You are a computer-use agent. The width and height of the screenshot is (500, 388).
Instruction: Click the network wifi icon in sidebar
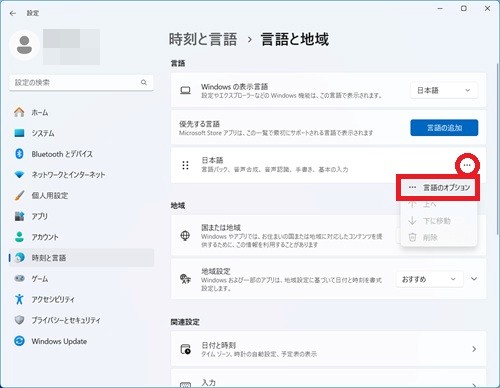tap(19, 175)
